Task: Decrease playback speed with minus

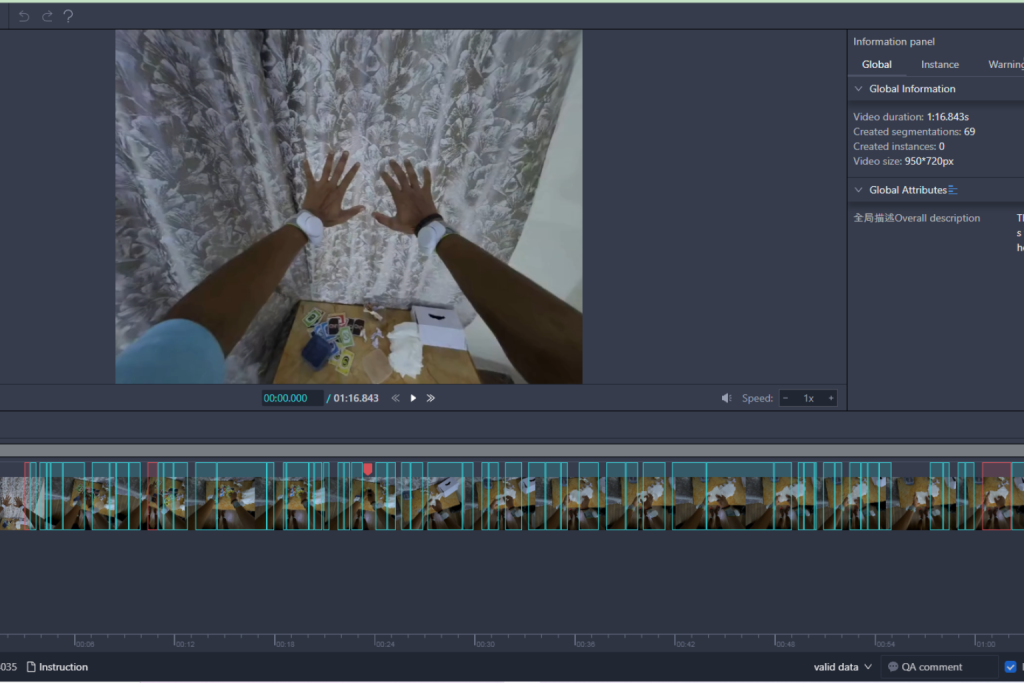Action: [x=786, y=398]
